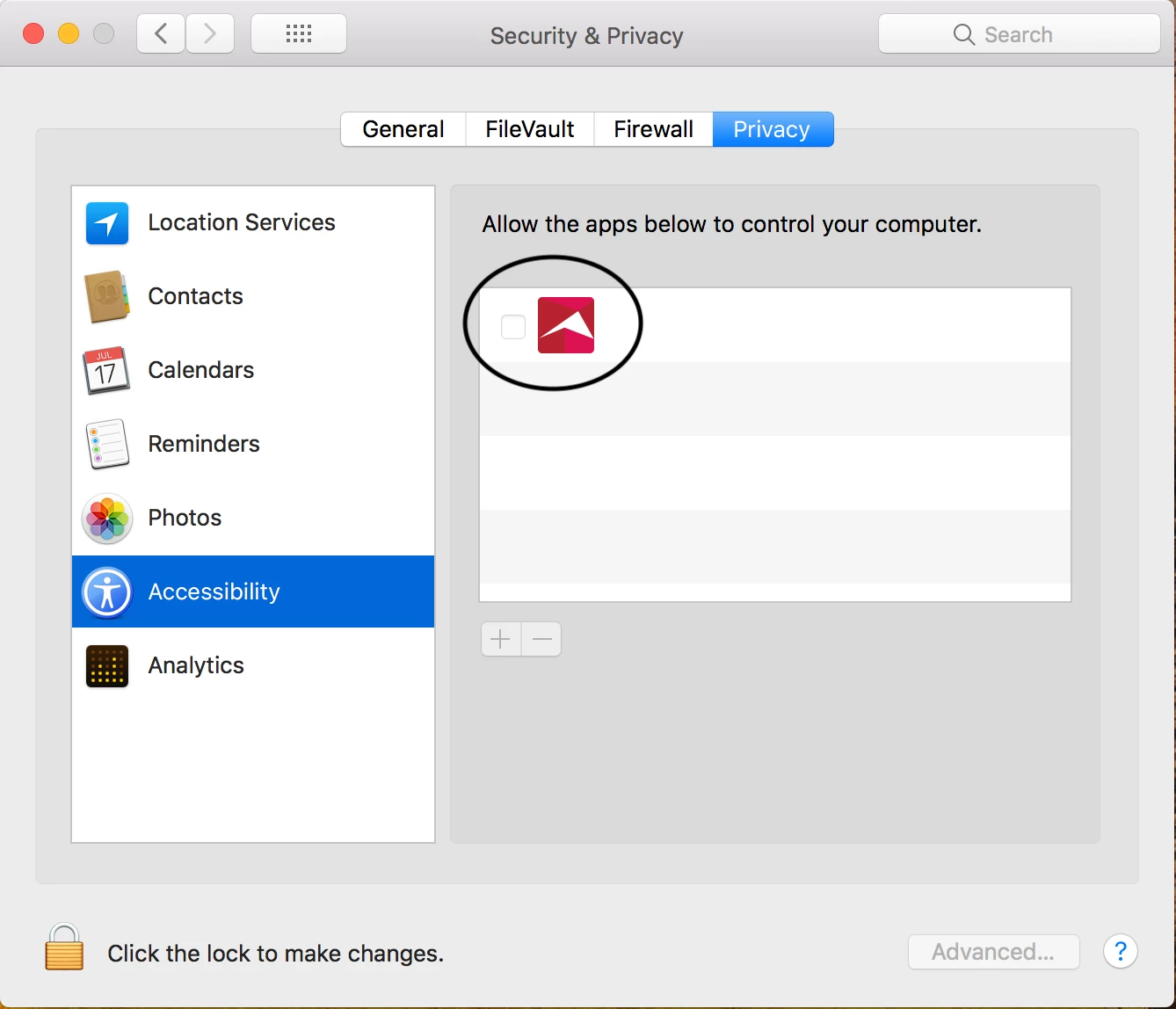Select the Firewall tab
The image size is (1176, 1009).
(654, 129)
